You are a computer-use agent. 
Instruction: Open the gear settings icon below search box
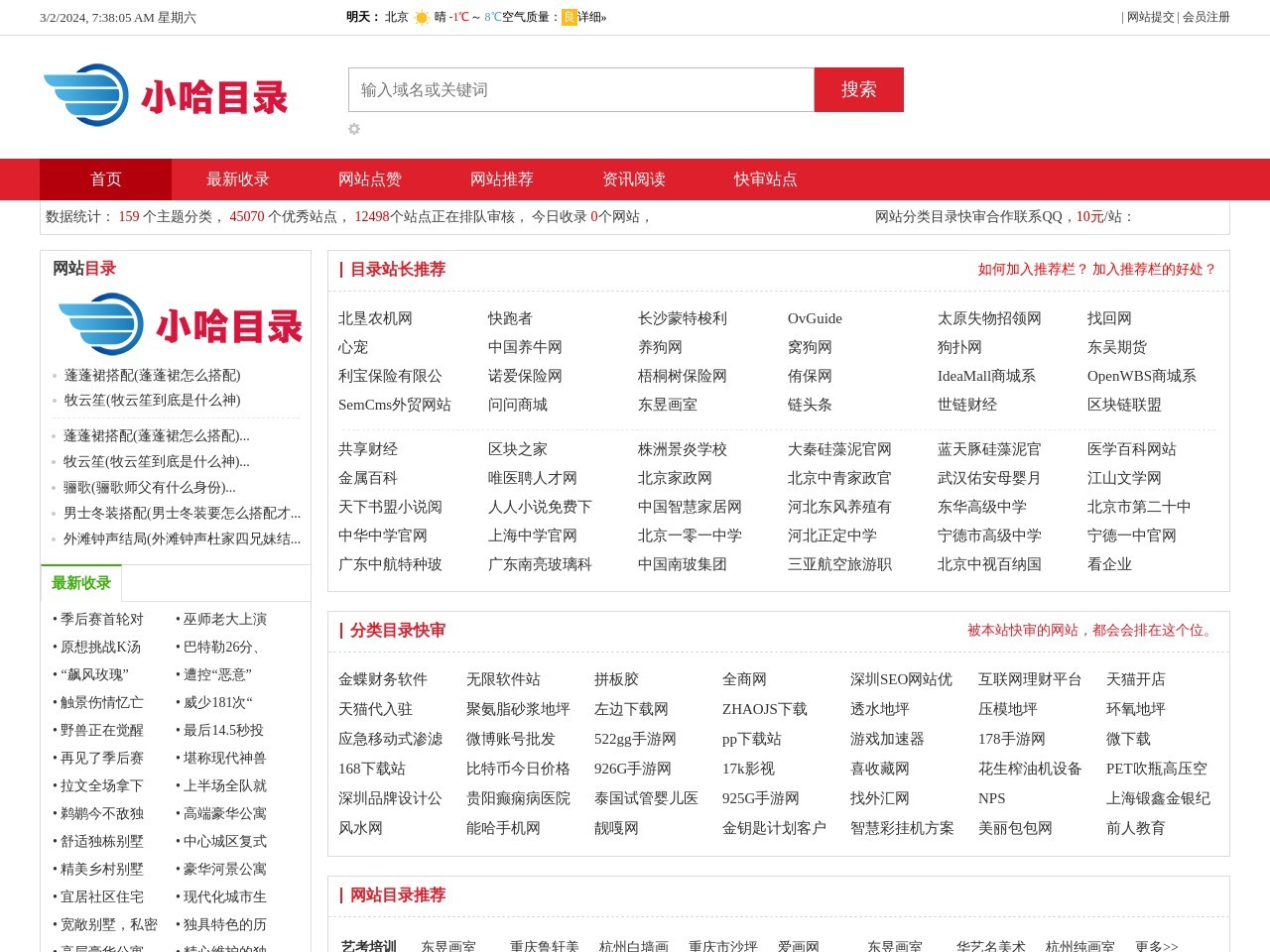coord(354,129)
